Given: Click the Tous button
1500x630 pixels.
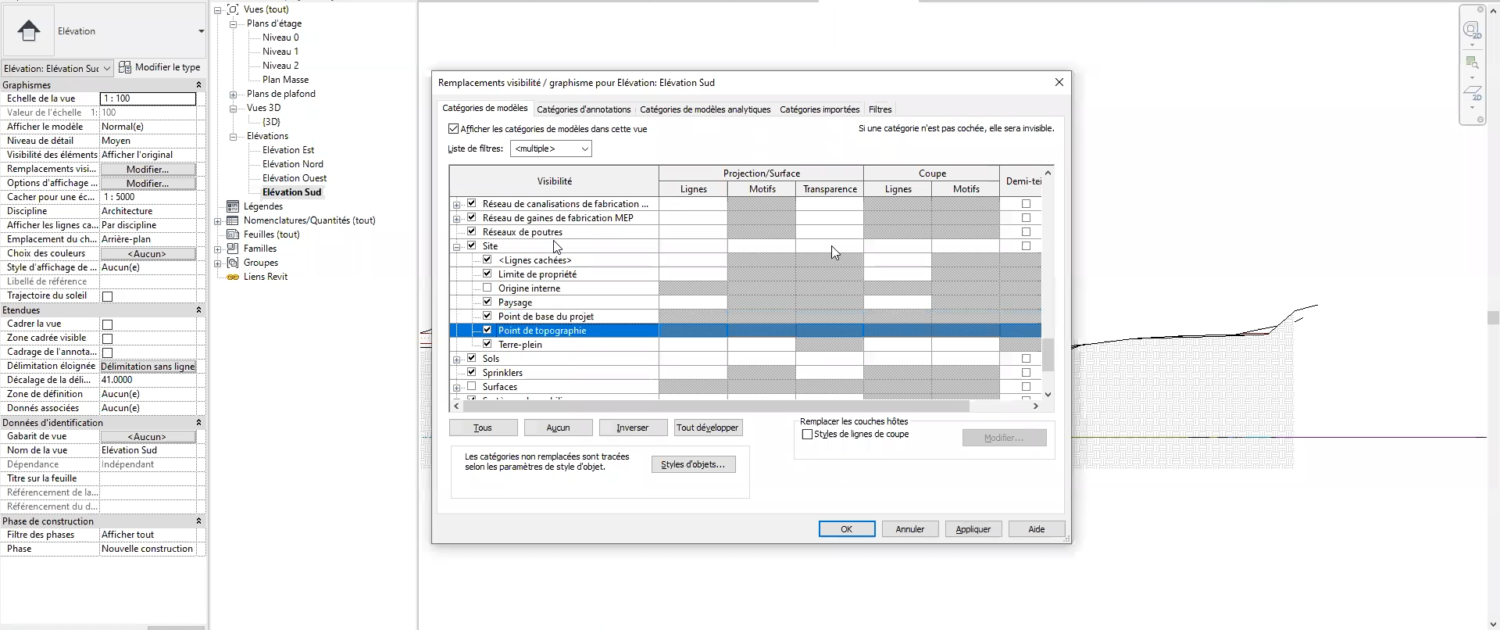Looking at the screenshot, I should click(x=483, y=428).
